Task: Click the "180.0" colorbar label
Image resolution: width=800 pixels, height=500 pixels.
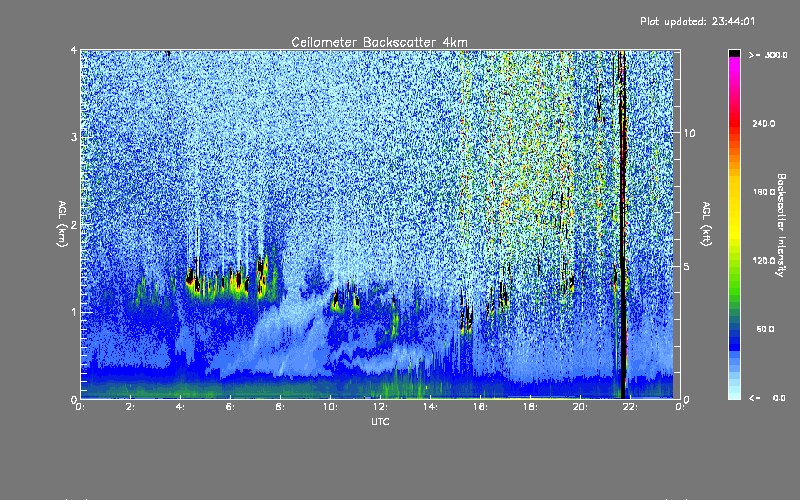Action: [x=764, y=192]
